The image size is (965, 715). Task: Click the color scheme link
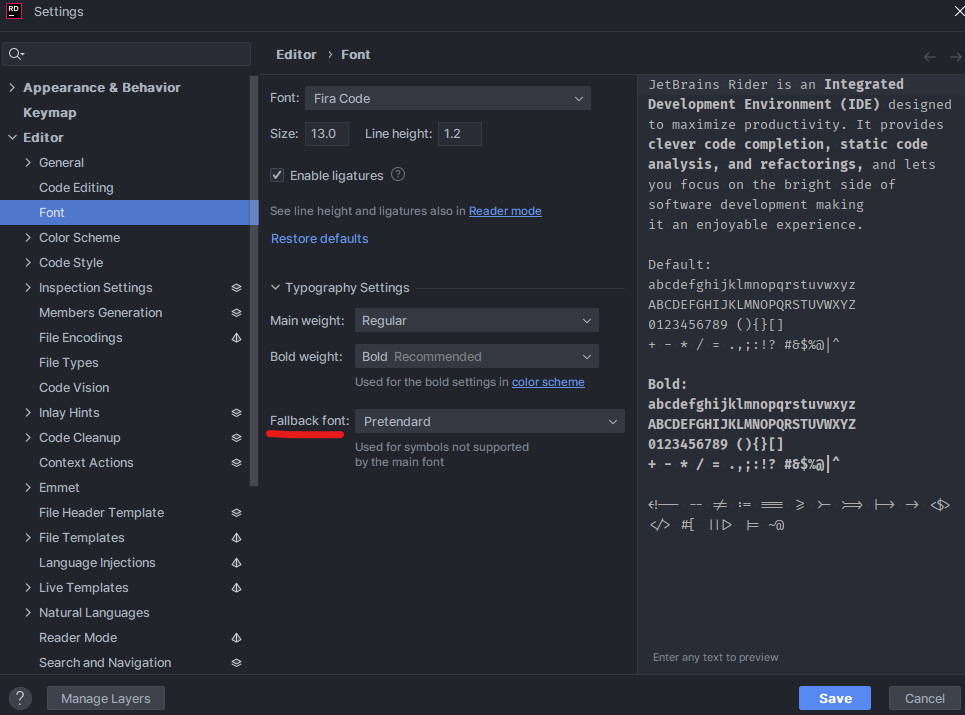(548, 382)
